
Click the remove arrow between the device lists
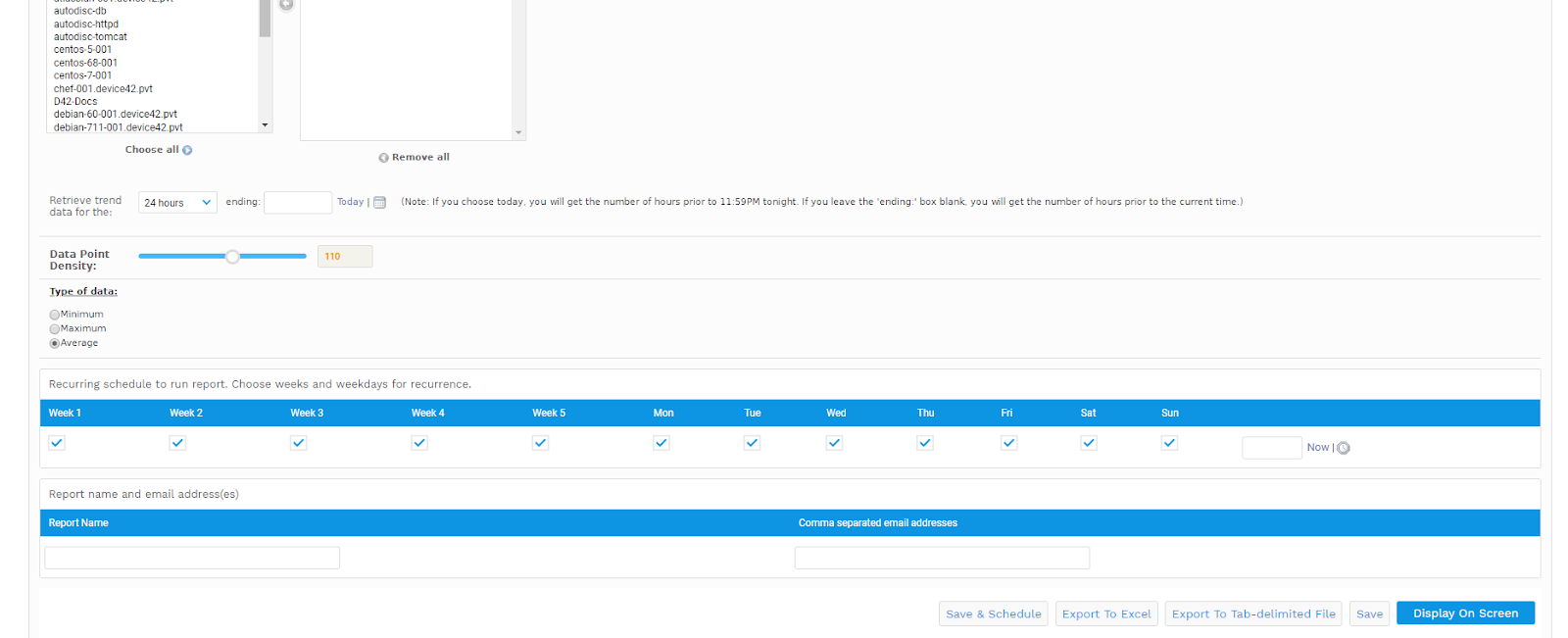286,4
